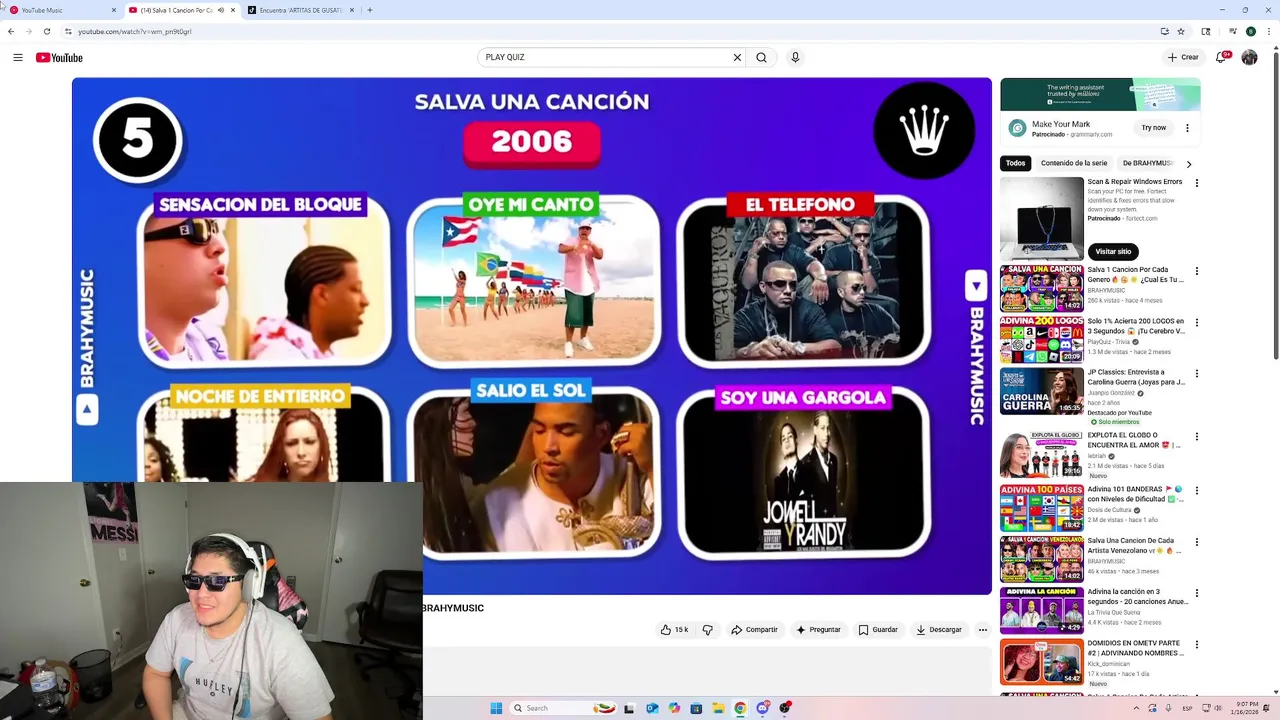1280x720 pixels.
Task: Open Adivina 101 BANDERAS thumbnail
Action: tap(1042, 508)
